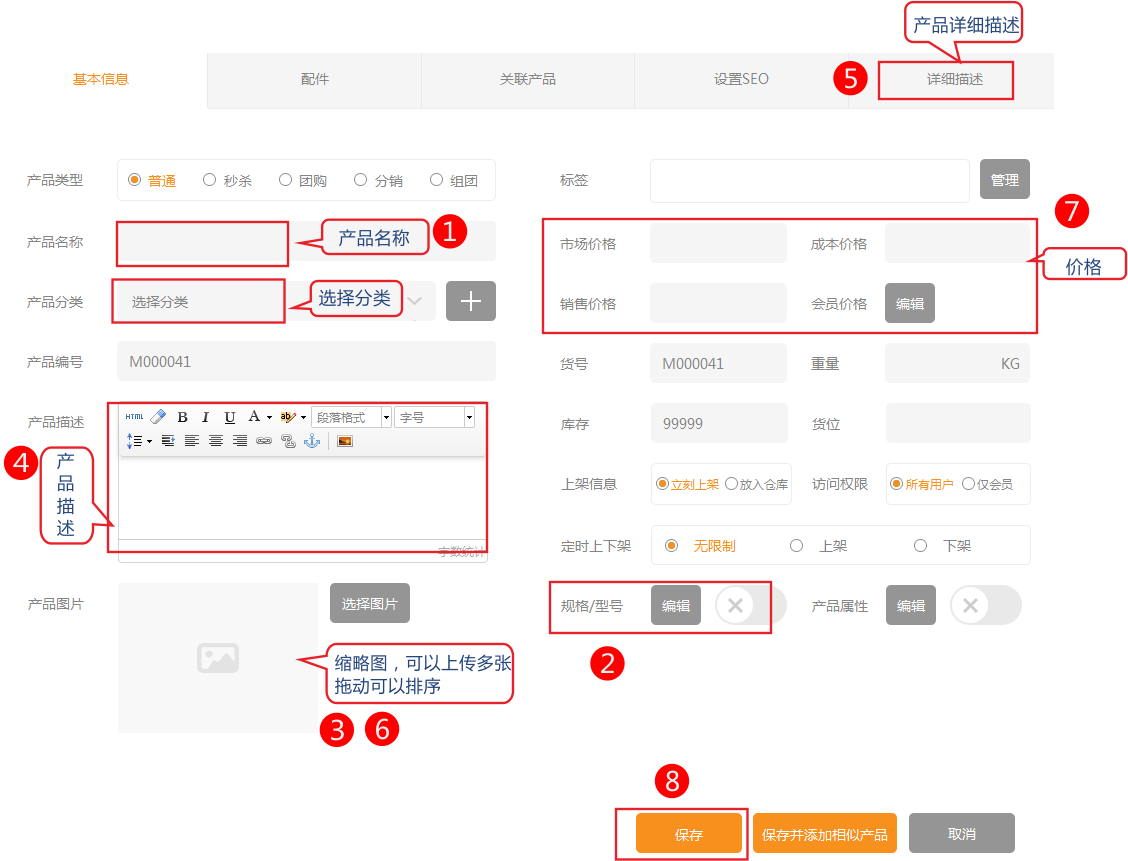Click into the 市场价格 input field
The width and height of the screenshot is (1128, 861).
(x=718, y=243)
